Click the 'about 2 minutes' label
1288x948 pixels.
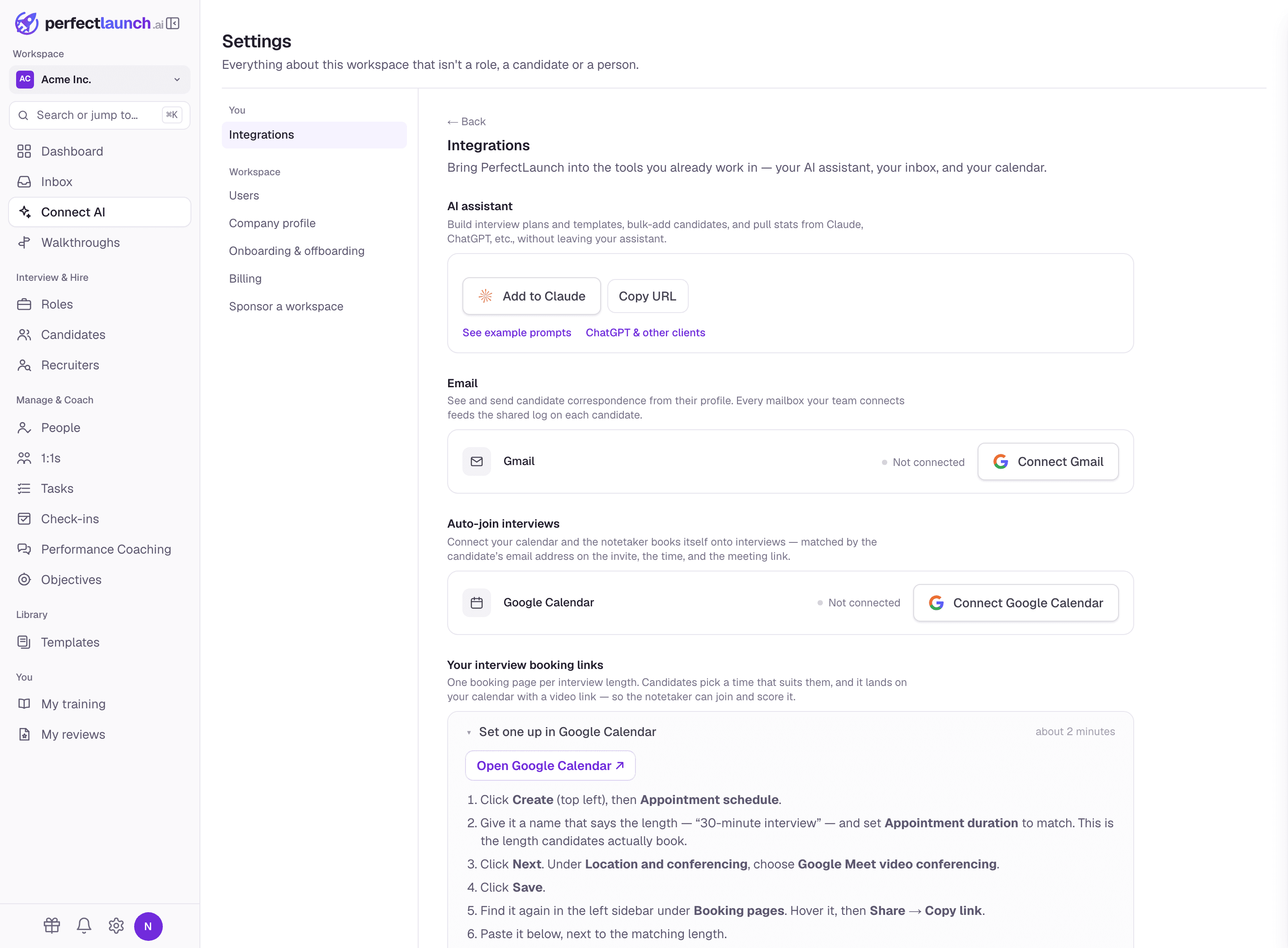point(1075,732)
